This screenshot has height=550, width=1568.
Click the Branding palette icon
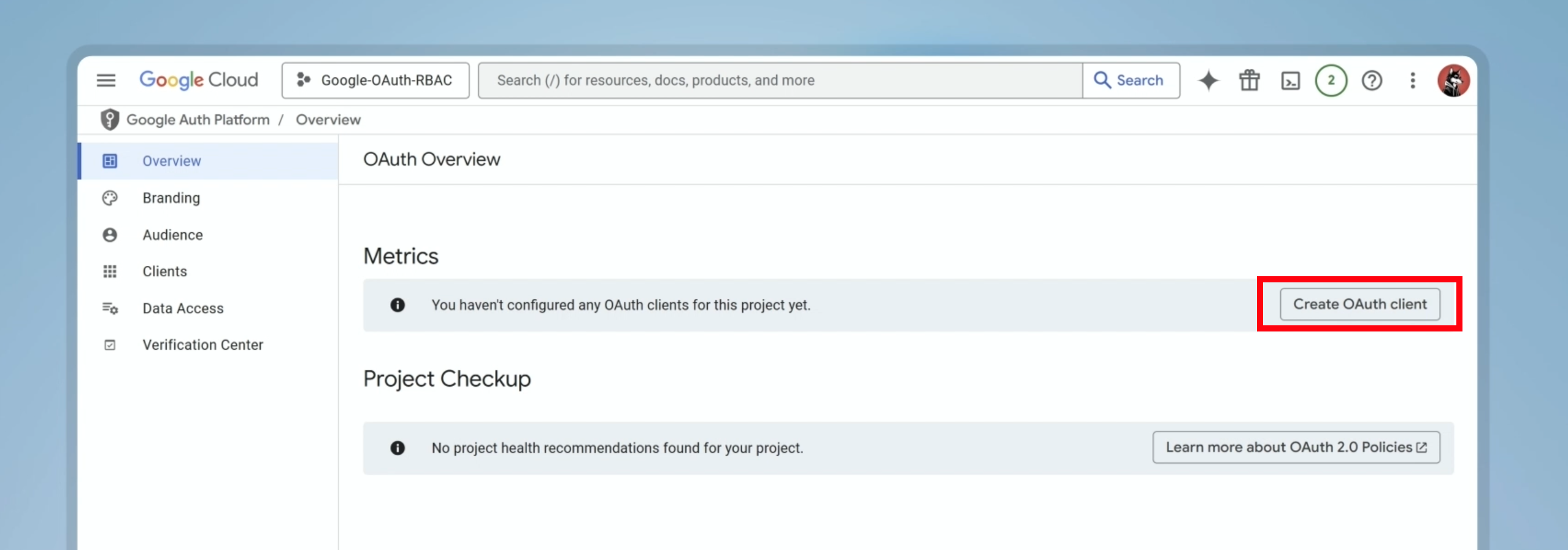click(x=110, y=198)
